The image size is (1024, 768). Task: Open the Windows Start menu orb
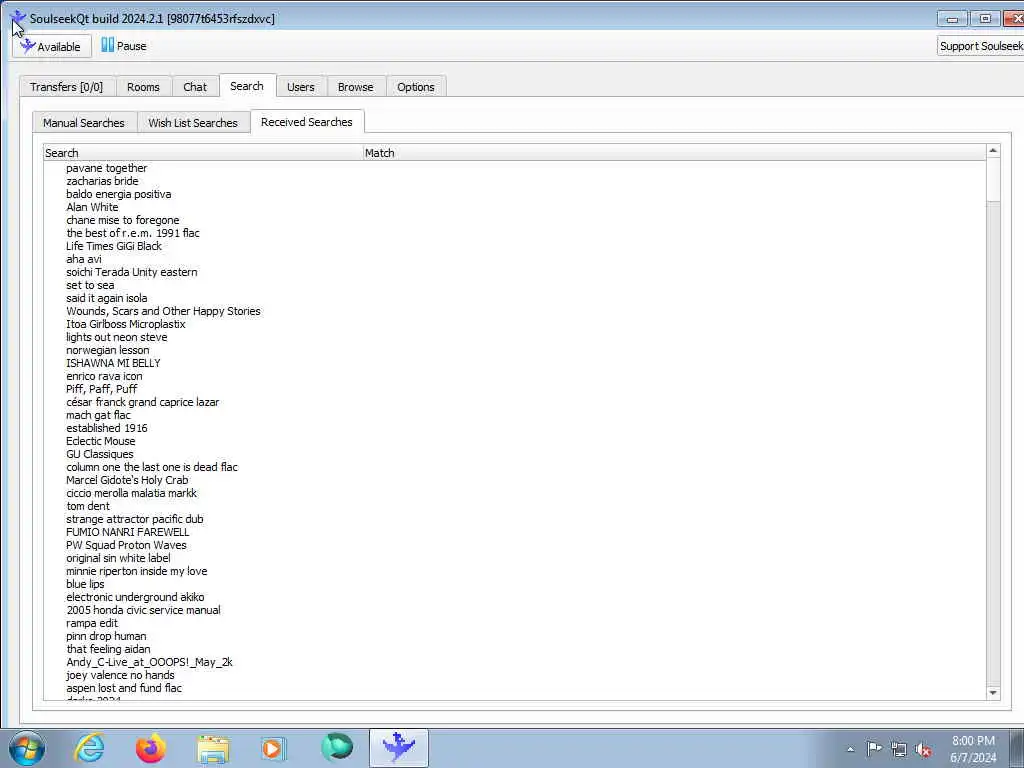(27, 748)
